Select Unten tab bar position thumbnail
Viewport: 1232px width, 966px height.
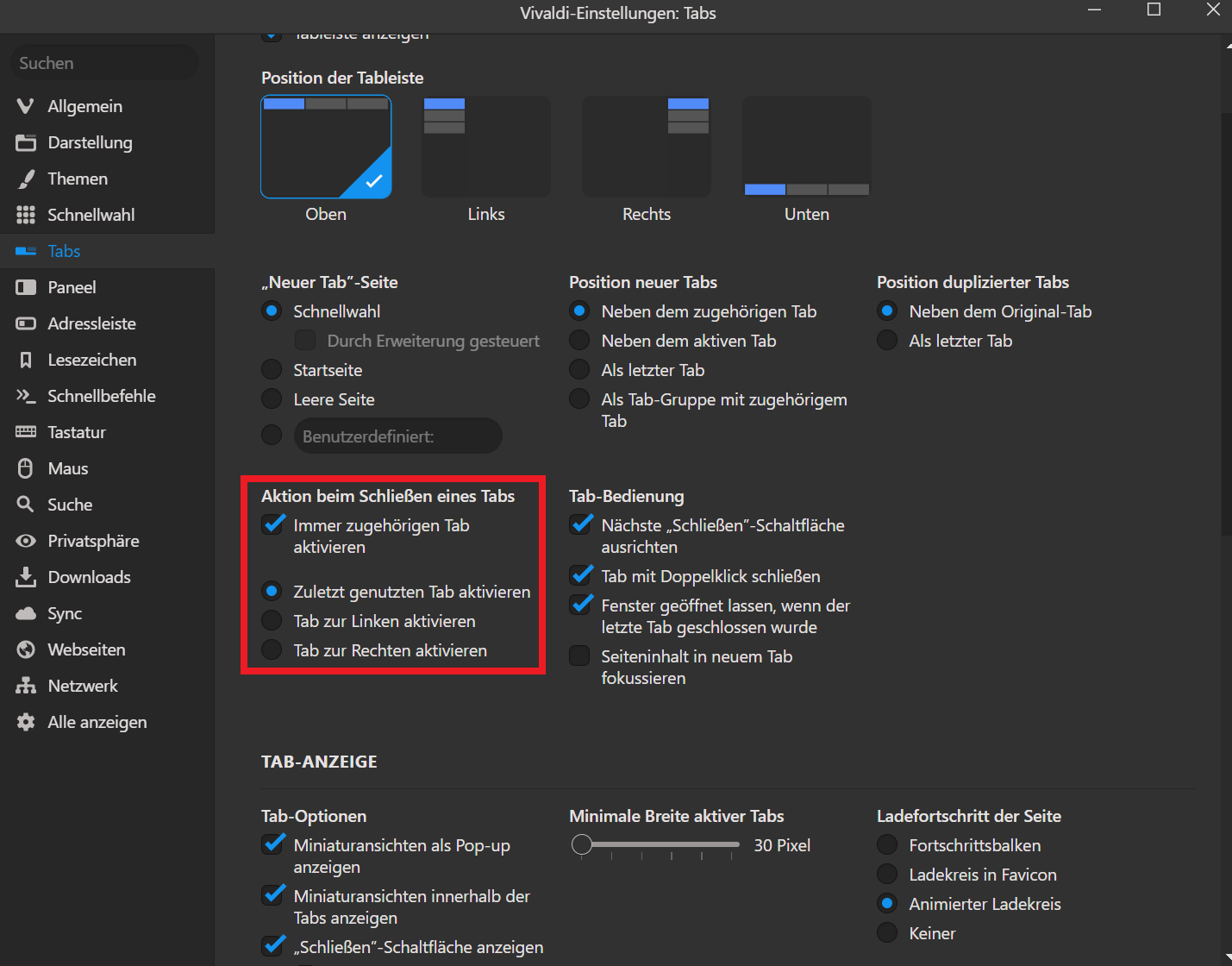click(x=807, y=147)
